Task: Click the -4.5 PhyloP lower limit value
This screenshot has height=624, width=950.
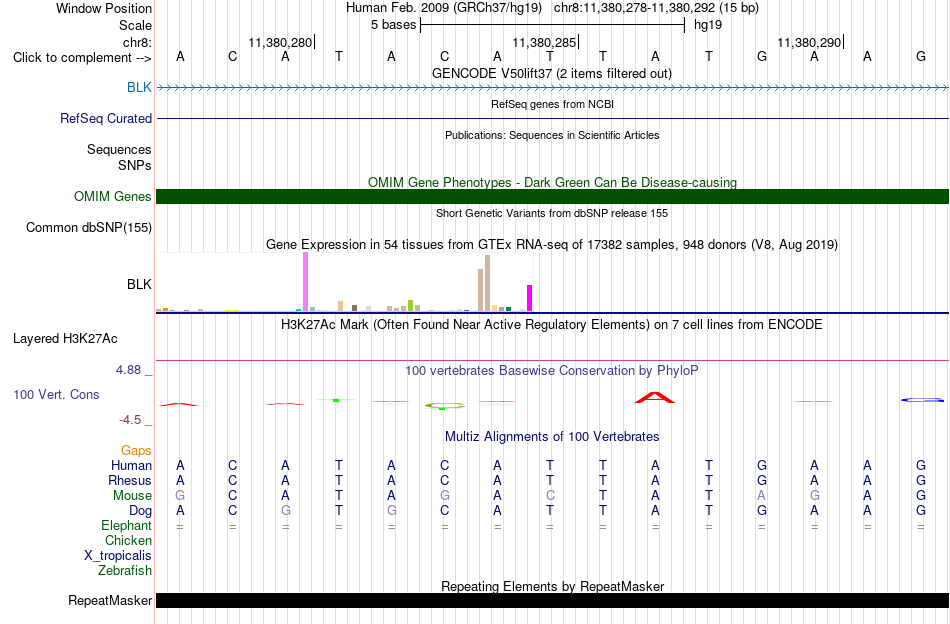Action: [x=130, y=419]
